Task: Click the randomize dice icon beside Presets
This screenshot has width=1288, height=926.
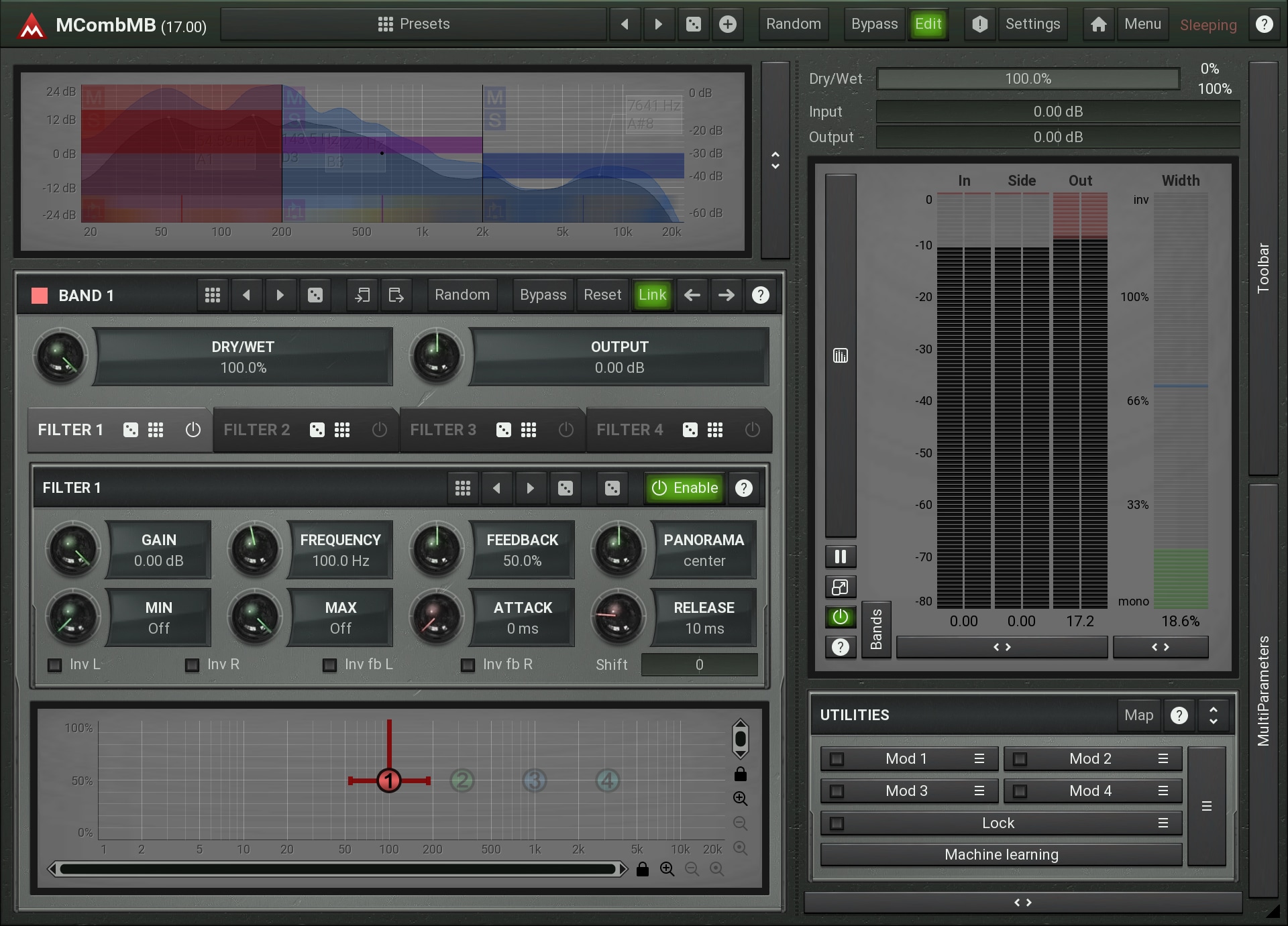Action: (x=694, y=25)
